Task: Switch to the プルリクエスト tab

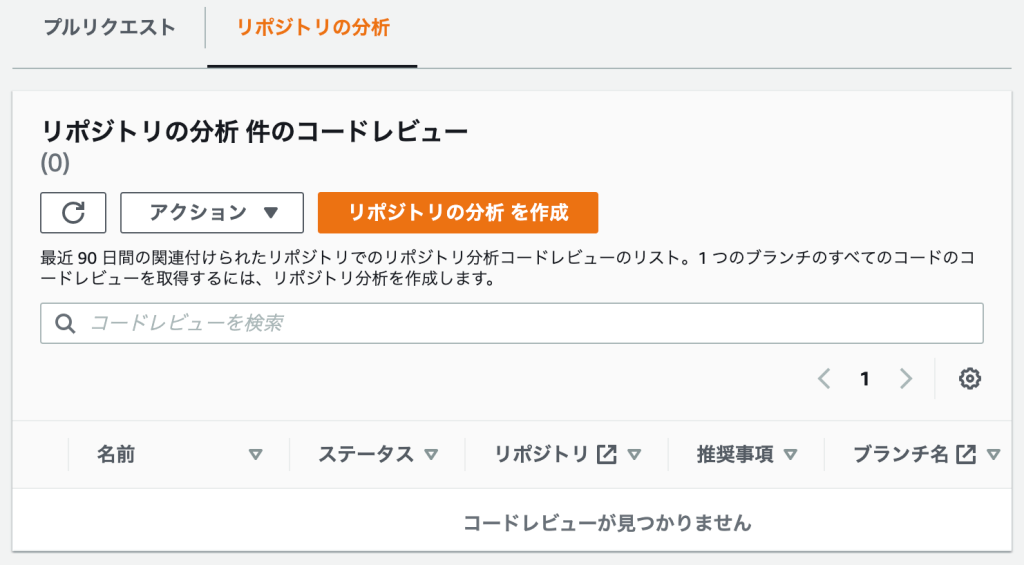Action: pyautogui.click(x=109, y=27)
